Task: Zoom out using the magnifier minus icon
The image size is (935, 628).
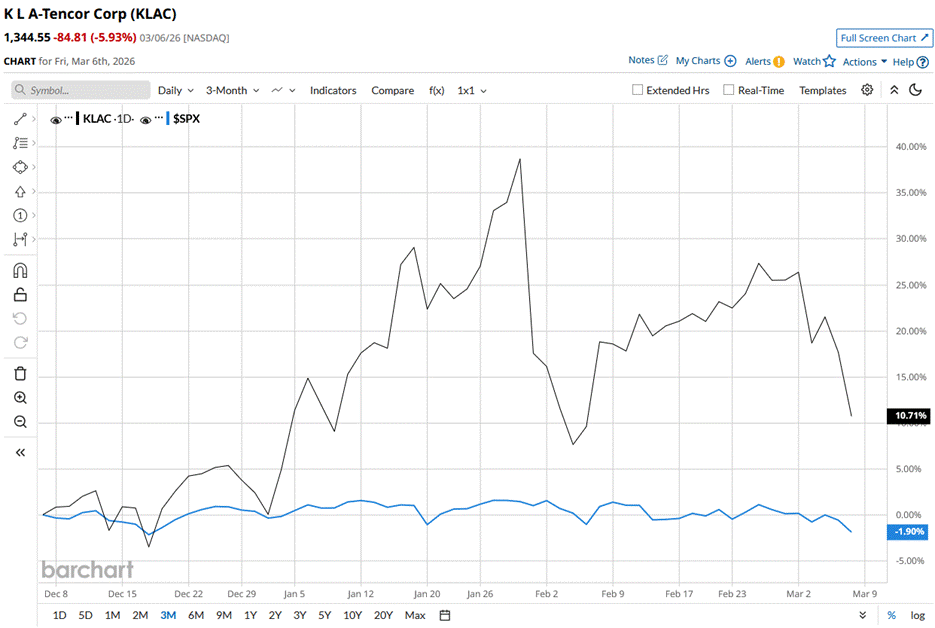Action: pyautogui.click(x=20, y=422)
